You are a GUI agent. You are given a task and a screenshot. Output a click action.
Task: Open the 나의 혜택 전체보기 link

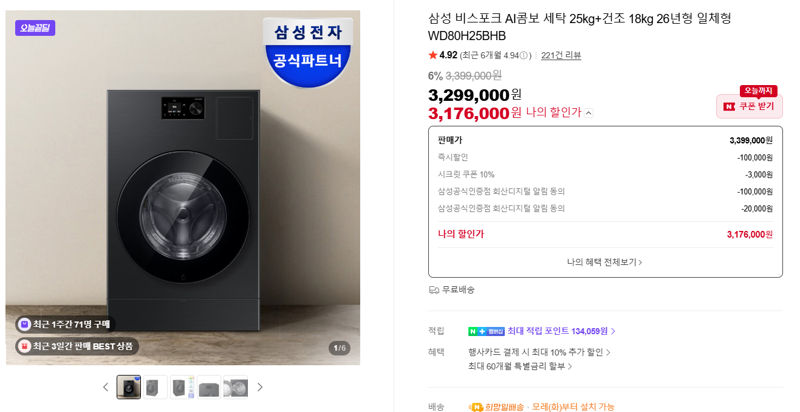[605, 262]
